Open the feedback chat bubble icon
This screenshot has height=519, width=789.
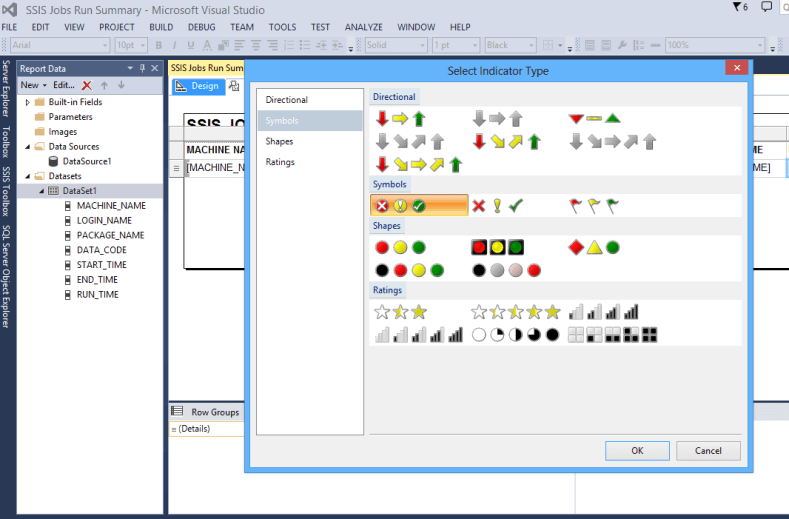point(766,7)
